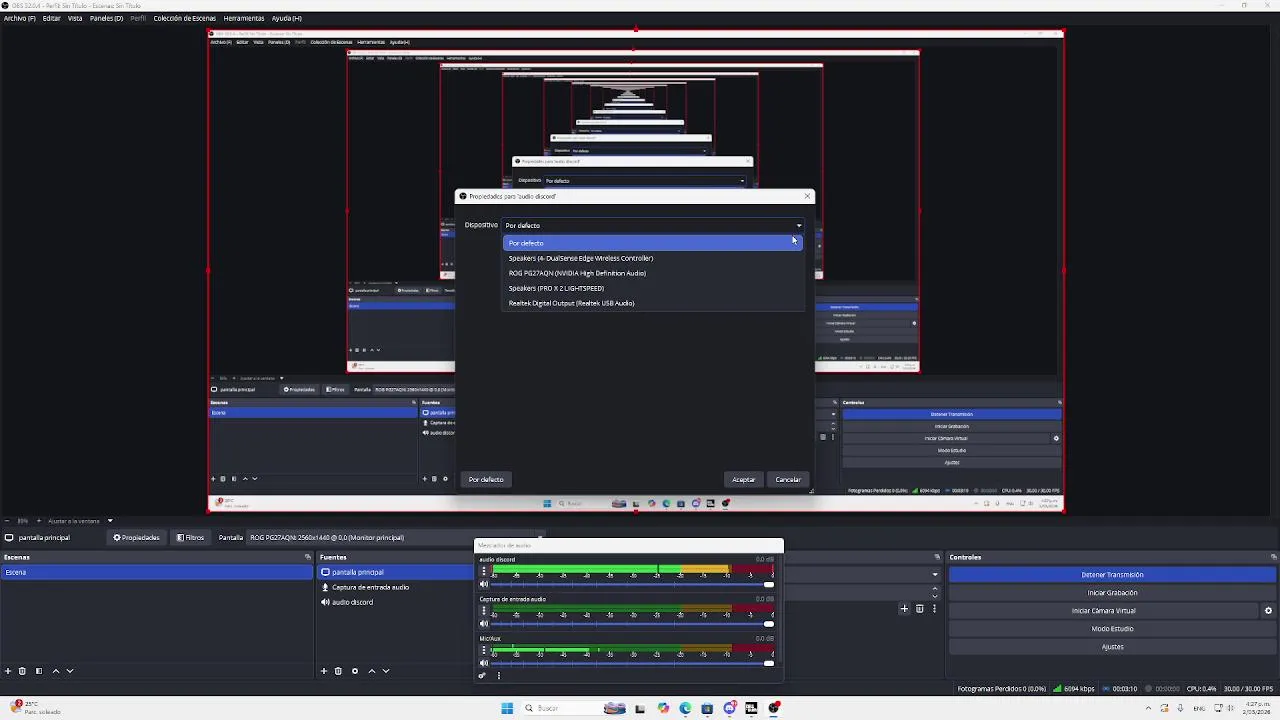Click Aceptar in the properties dialog
1280x720 pixels.
coord(743,479)
